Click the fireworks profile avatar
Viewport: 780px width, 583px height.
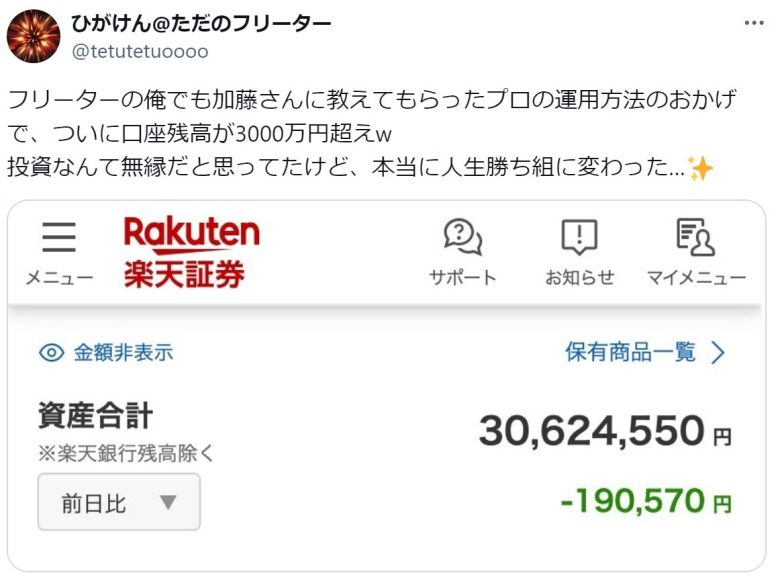[33, 36]
